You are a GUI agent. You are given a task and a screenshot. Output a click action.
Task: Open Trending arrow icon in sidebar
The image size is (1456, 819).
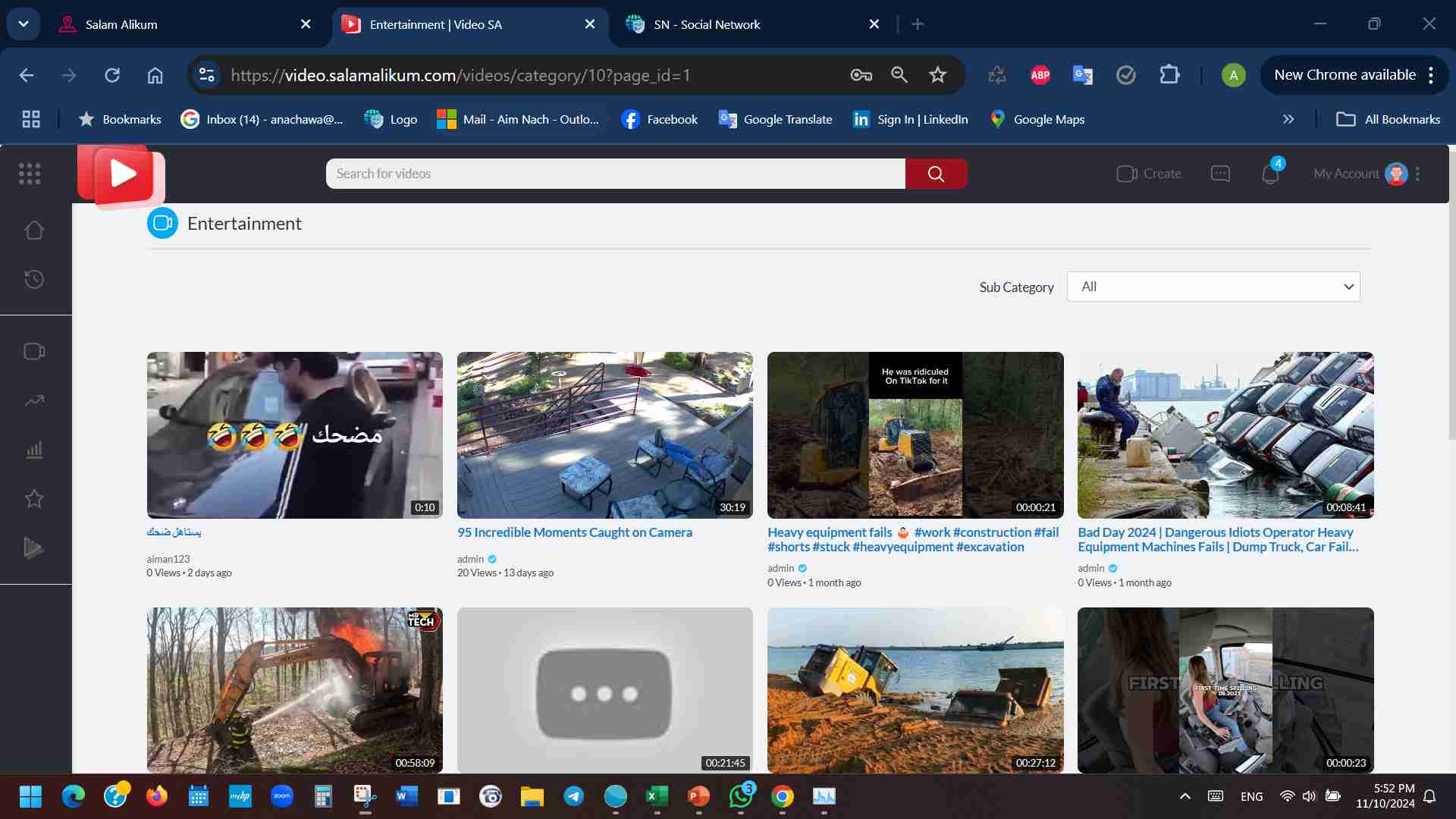coord(34,400)
